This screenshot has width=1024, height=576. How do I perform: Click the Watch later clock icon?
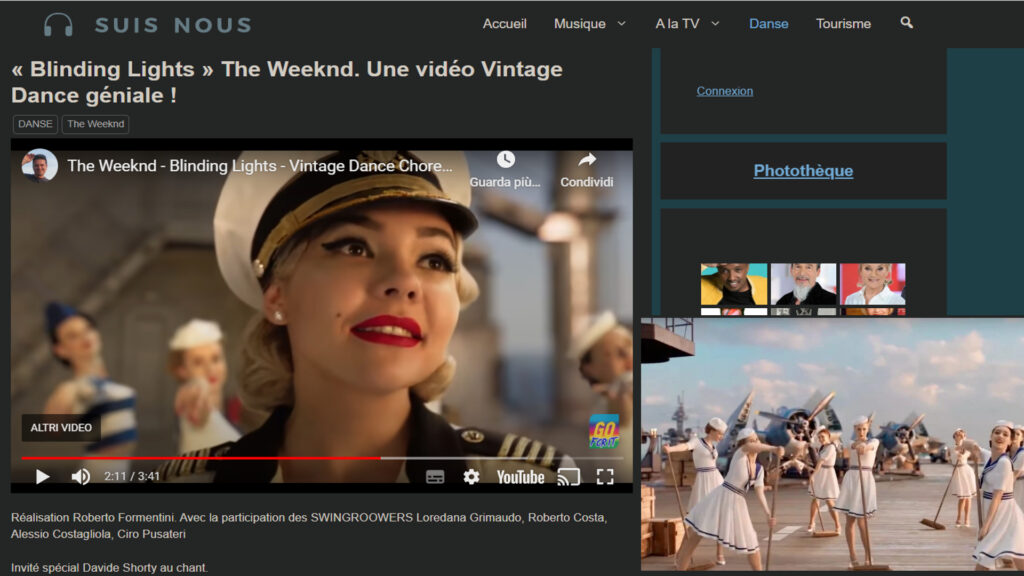(505, 159)
